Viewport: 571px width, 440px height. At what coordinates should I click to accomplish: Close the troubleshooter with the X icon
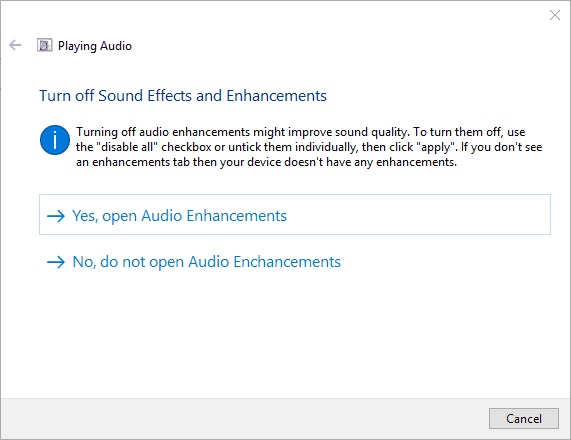555,15
